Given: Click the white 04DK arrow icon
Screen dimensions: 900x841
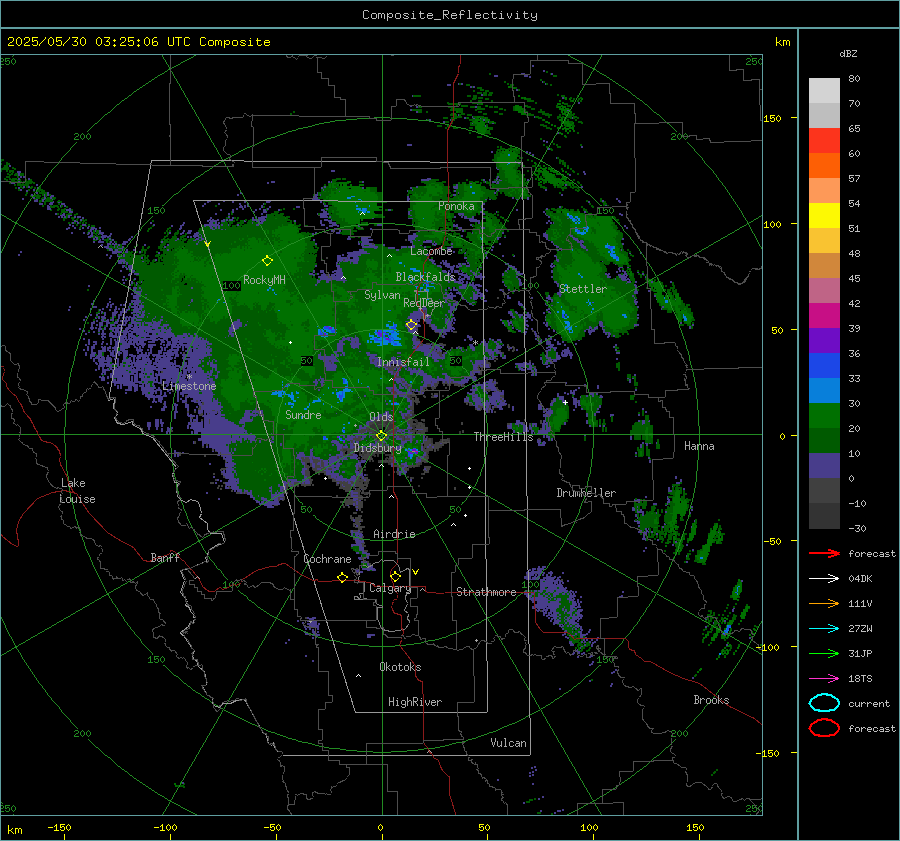Looking at the screenshot, I should pyautogui.click(x=824, y=578).
